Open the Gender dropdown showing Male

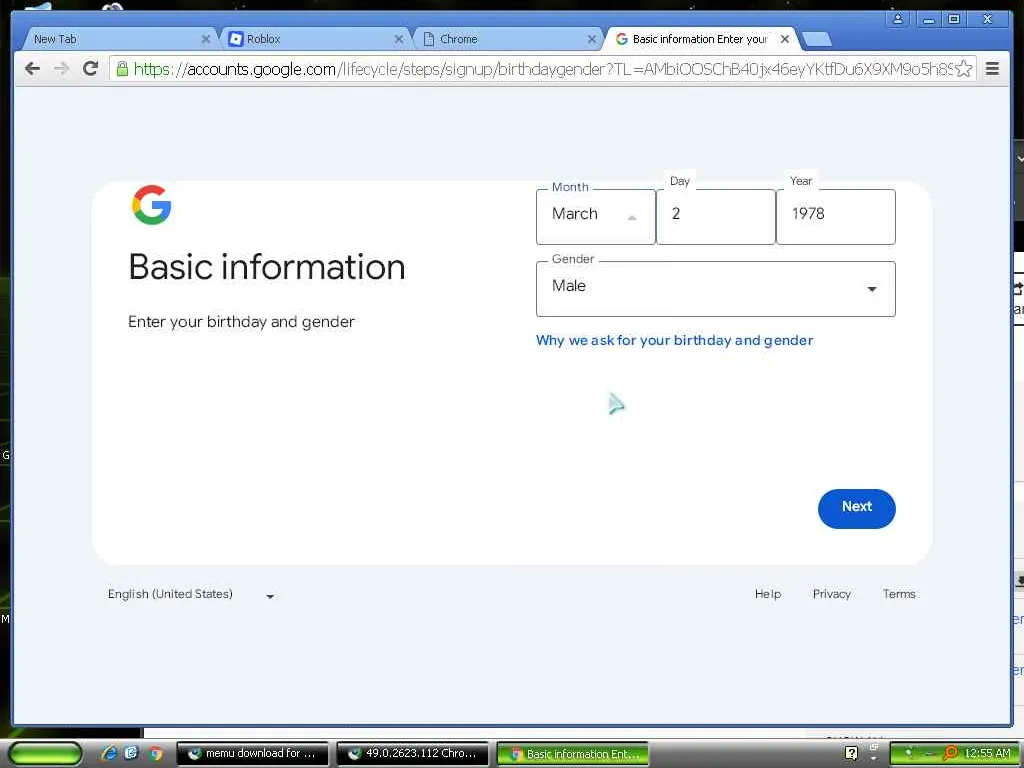(715, 289)
